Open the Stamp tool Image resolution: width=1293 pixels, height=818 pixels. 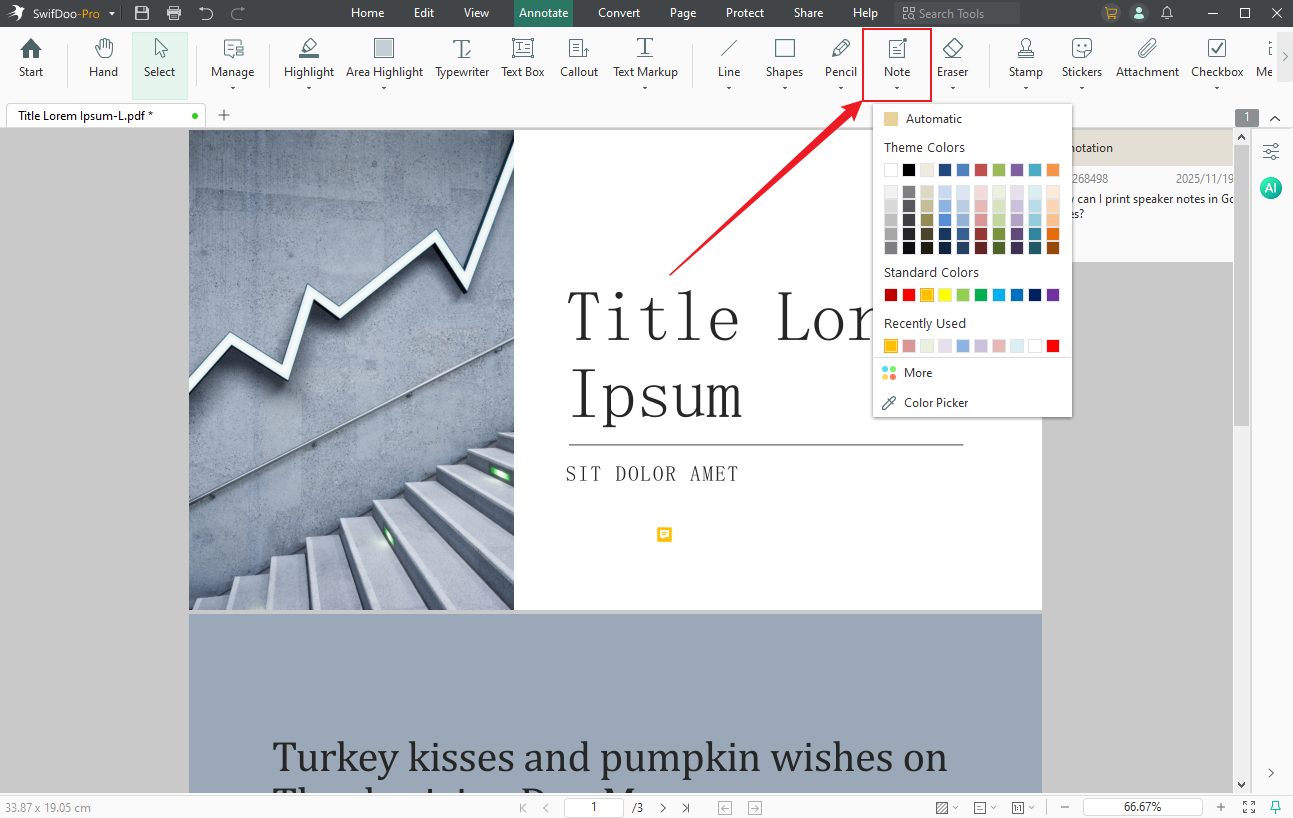point(1025,58)
